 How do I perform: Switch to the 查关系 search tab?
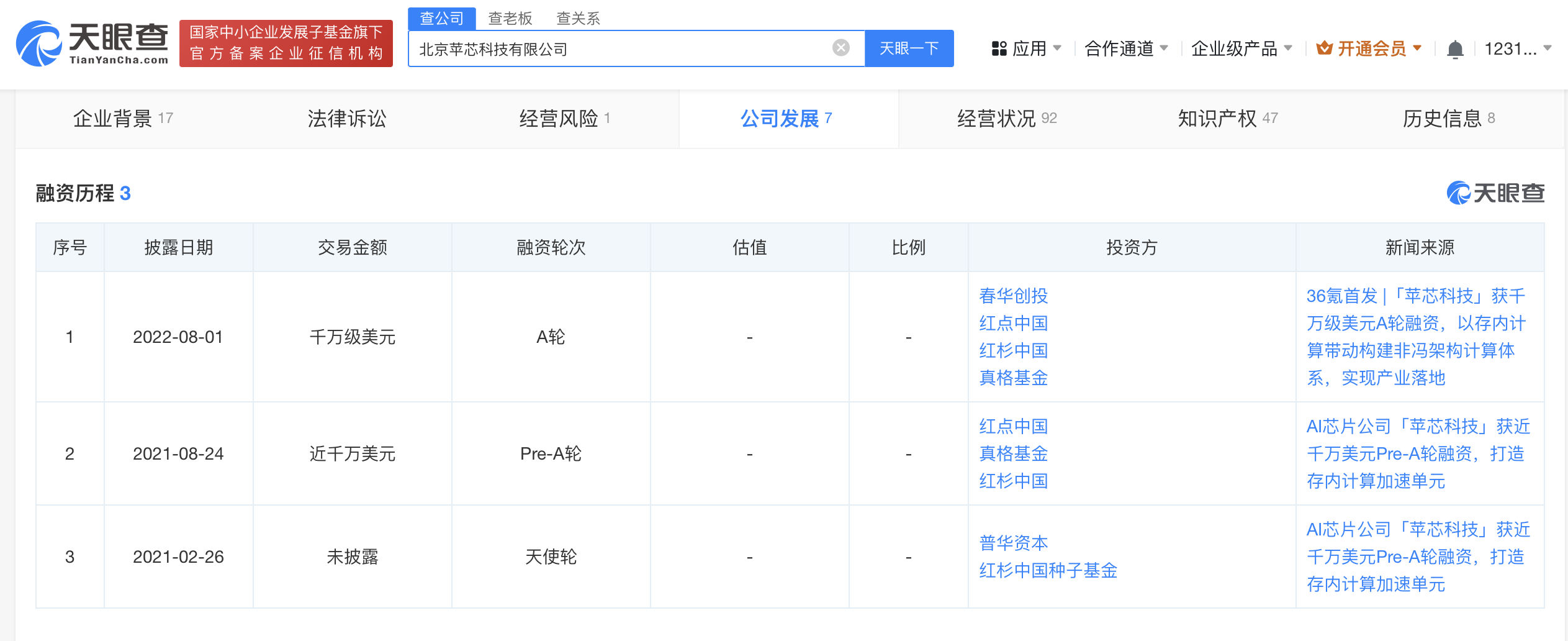point(578,19)
